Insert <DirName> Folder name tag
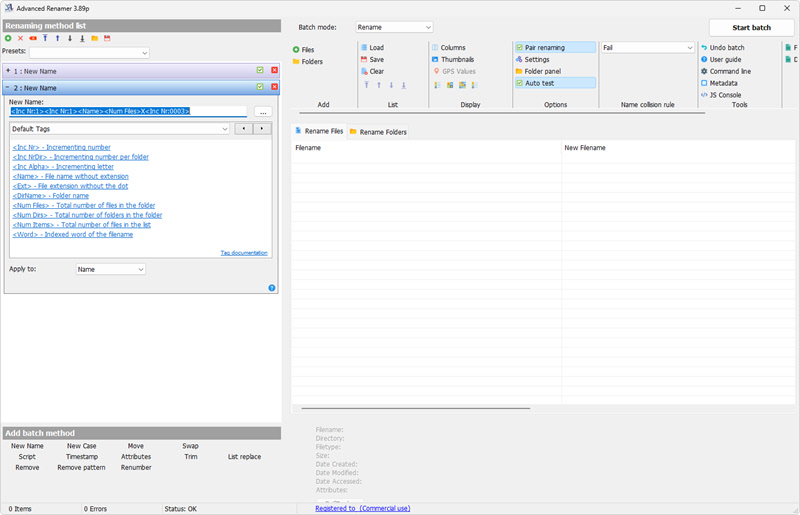Viewport: 800px width, 515px height. pyautogui.click(x=51, y=196)
